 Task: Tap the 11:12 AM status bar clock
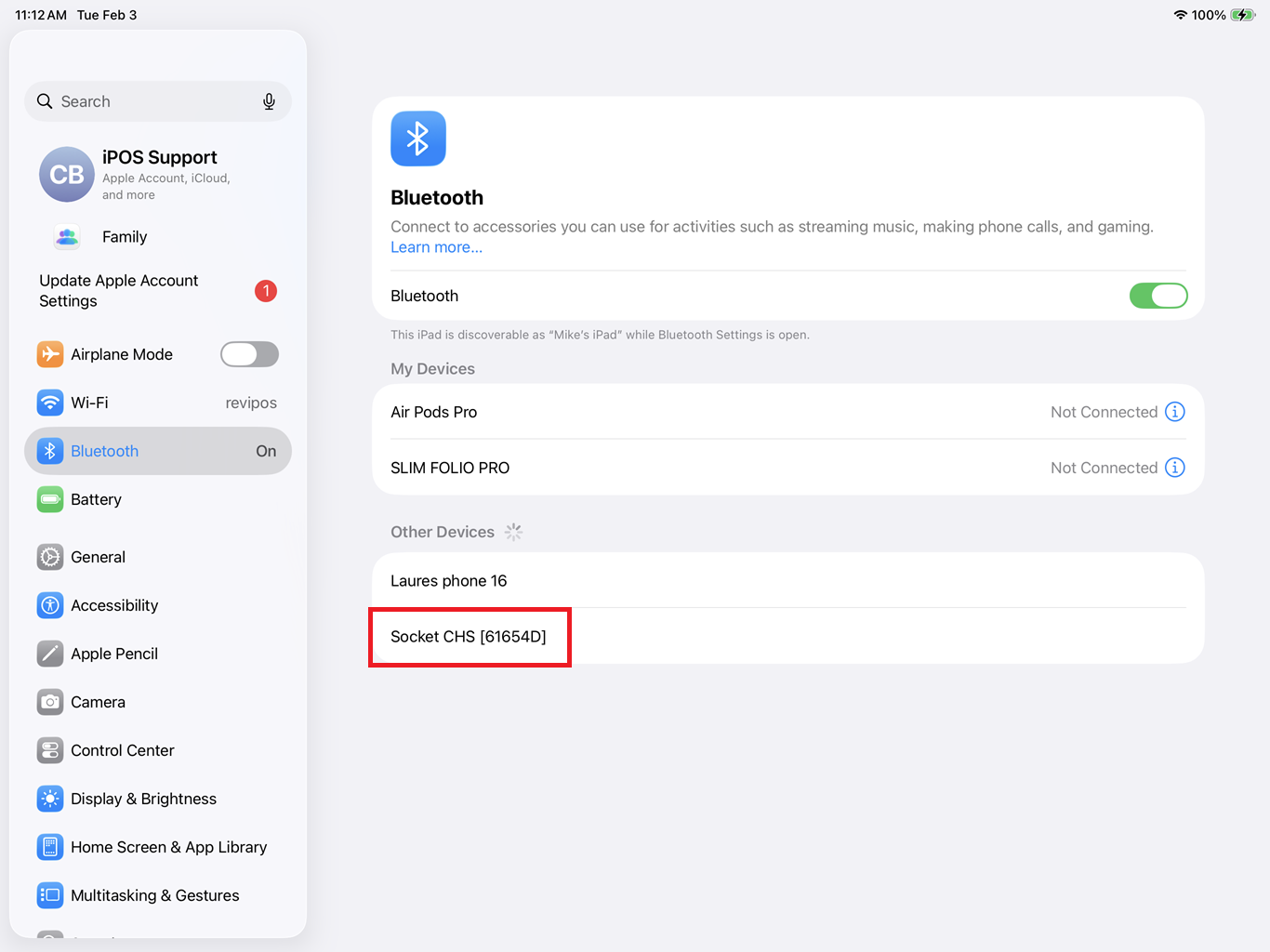pyautogui.click(x=41, y=15)
